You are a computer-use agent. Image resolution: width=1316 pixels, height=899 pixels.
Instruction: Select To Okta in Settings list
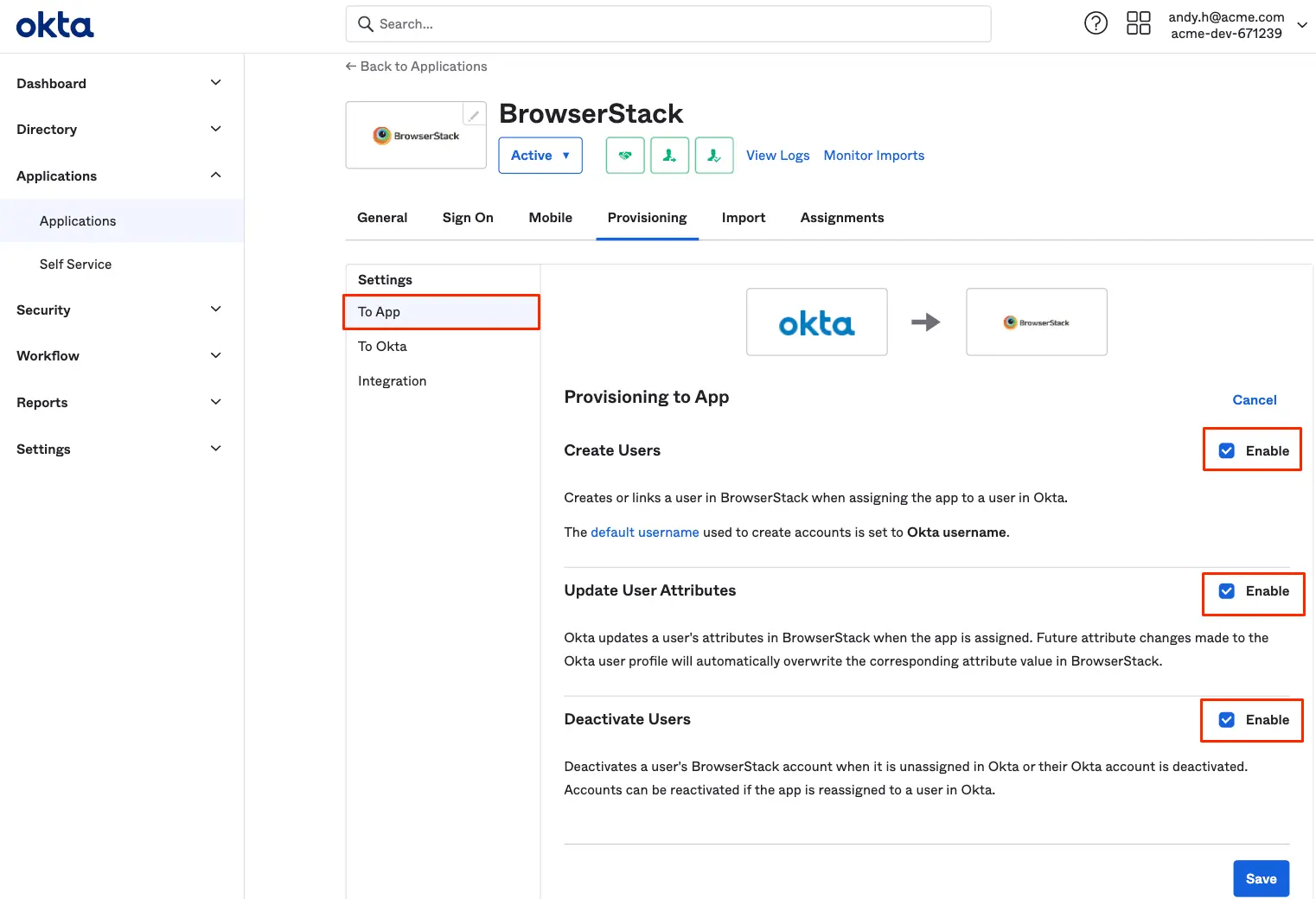click(x=382, y=347)
